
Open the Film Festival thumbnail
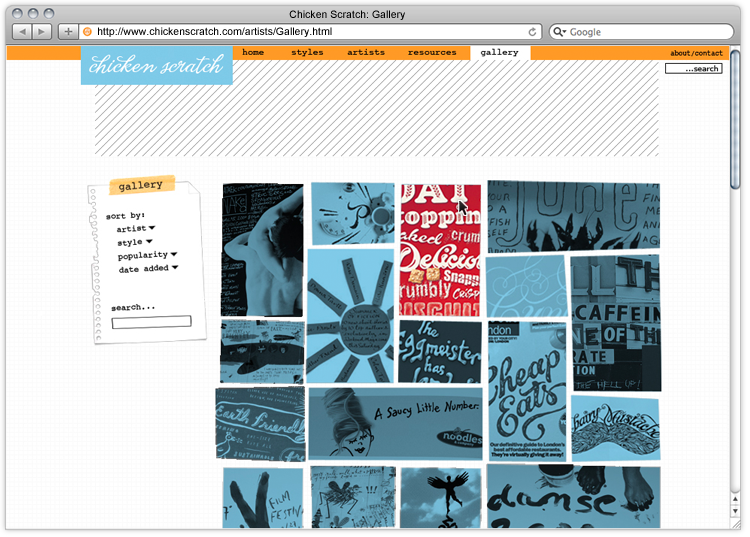[263, 498]
